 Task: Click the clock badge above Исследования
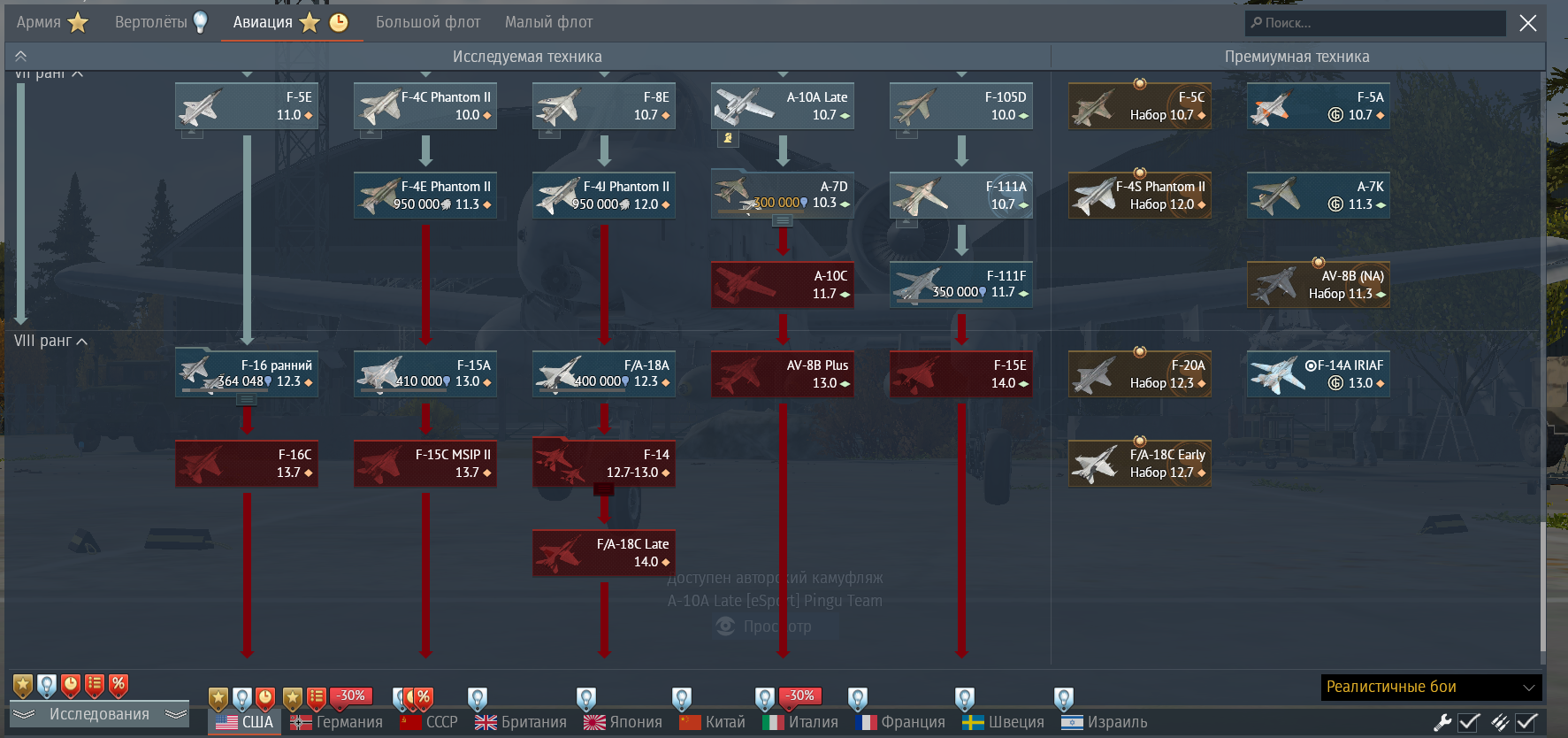(x=71, y=685)
